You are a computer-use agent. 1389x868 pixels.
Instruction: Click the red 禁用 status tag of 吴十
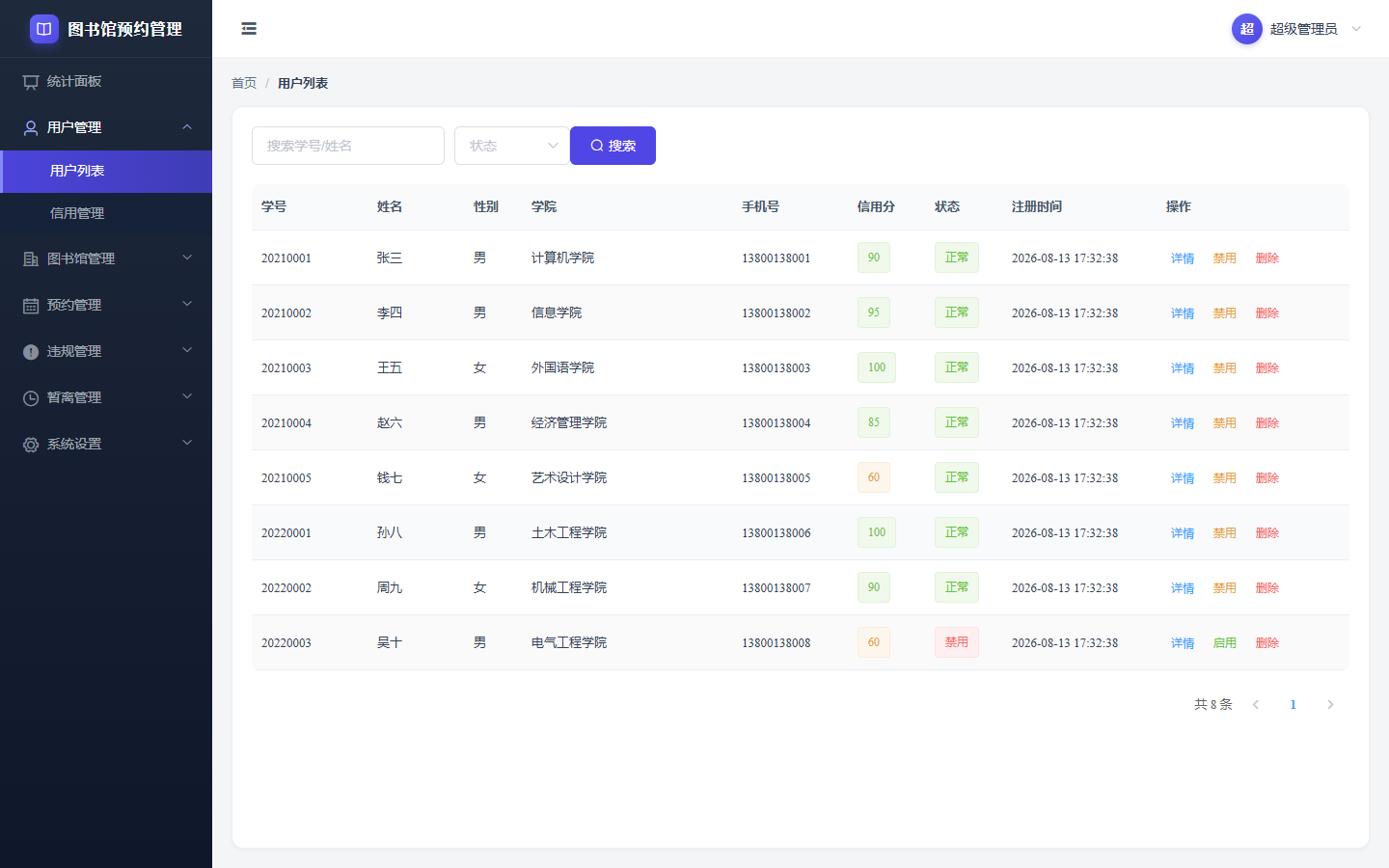(957, 642)
